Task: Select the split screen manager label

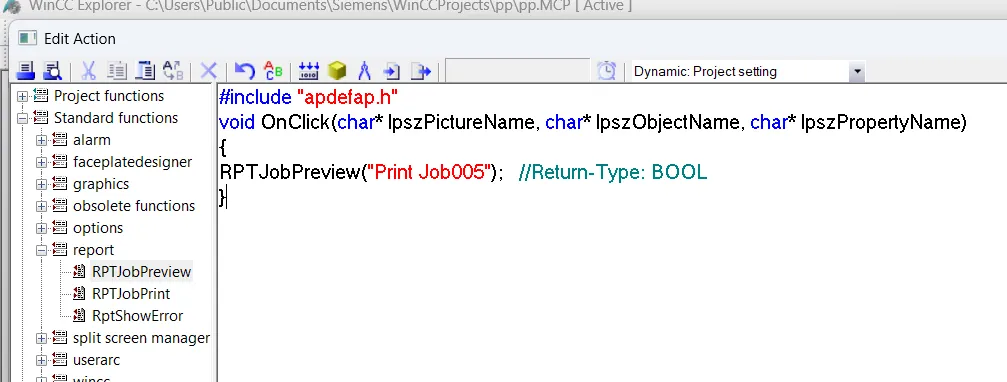Action: (141, 338)
